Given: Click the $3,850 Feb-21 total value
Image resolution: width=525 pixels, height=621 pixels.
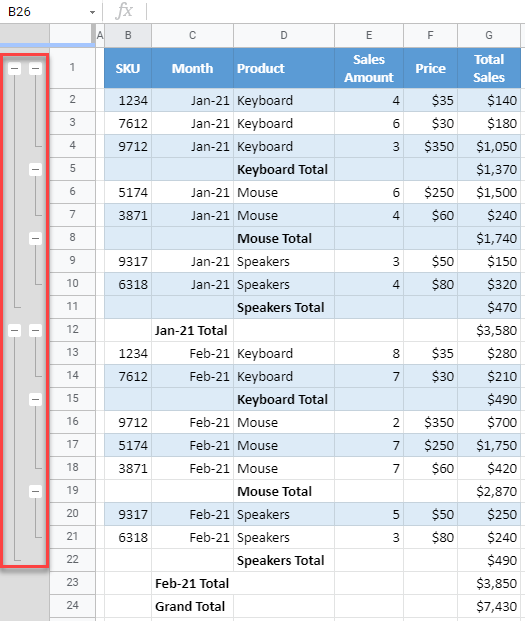Looking at the screenshot, I should tap(489, 583).
